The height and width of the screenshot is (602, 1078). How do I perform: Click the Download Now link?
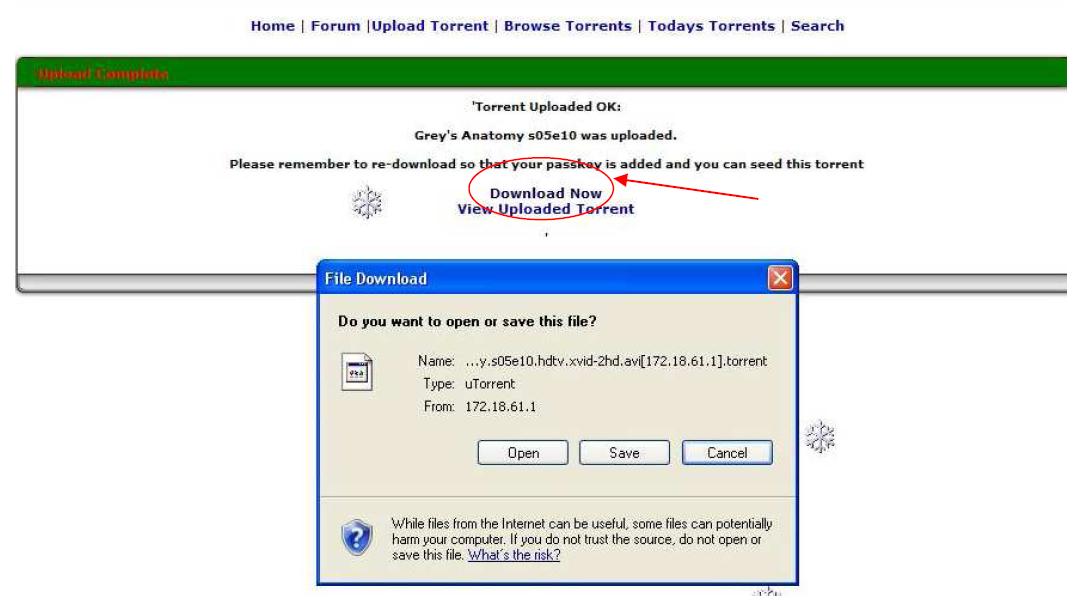coord(546,193)
